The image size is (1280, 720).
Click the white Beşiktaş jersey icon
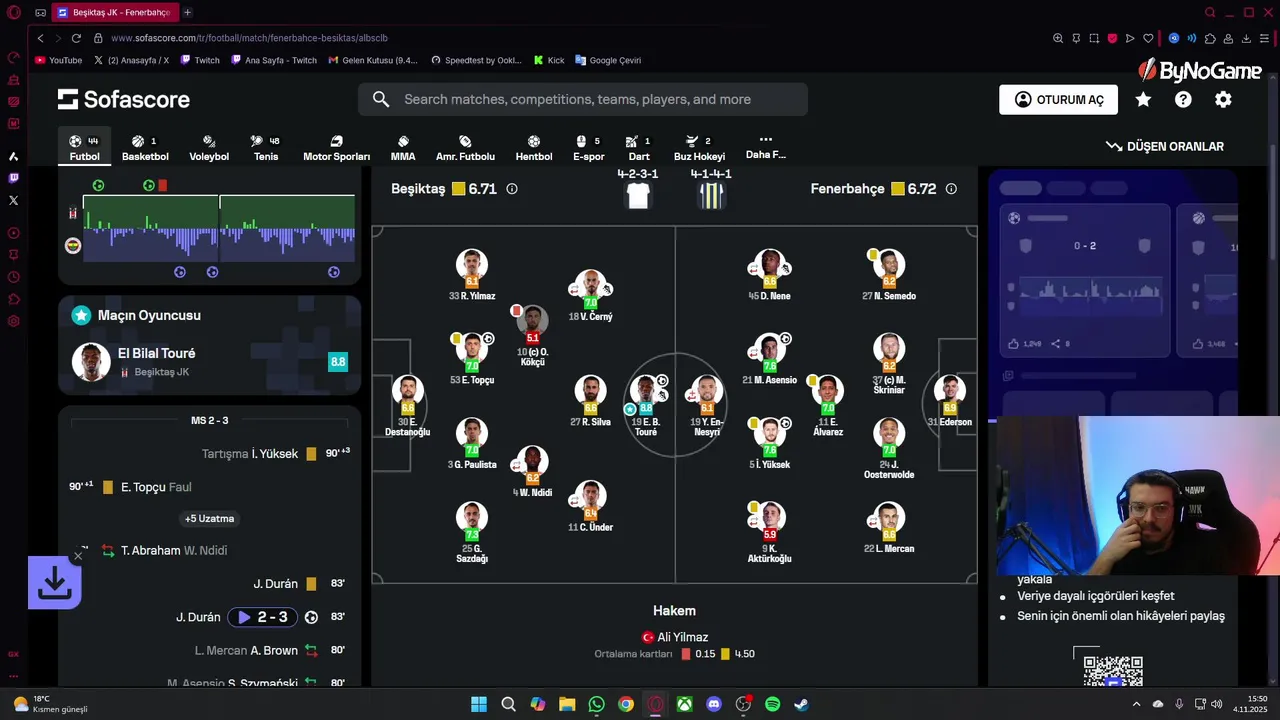[638, 195]
